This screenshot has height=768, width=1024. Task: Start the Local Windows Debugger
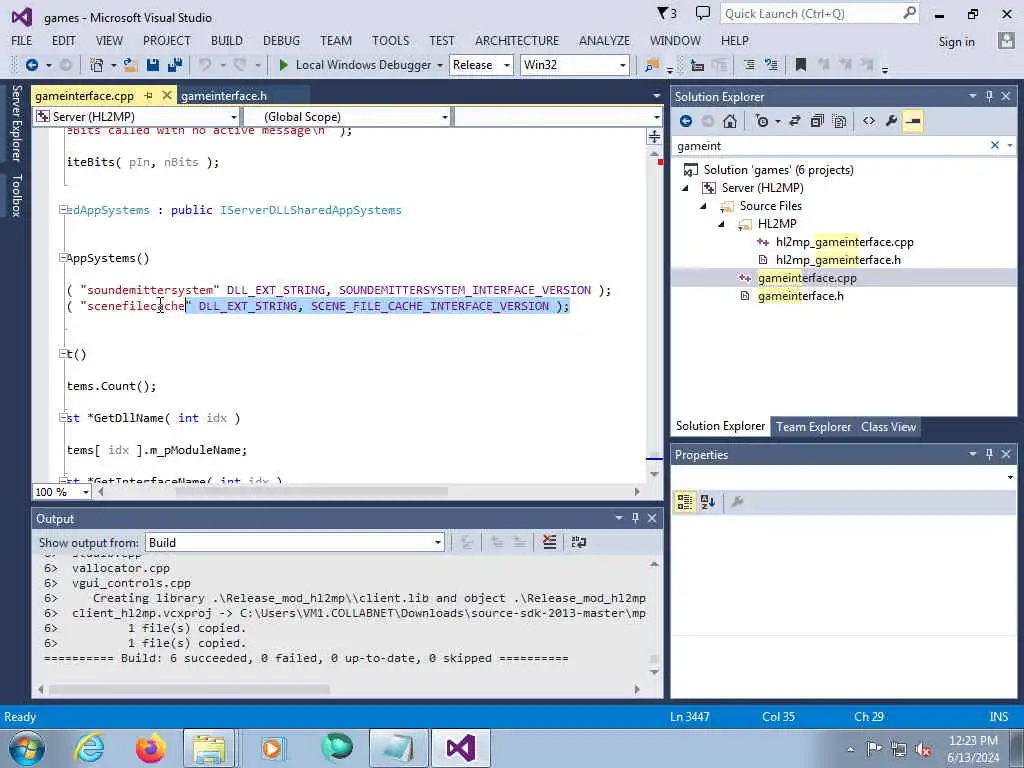(355, 65)
